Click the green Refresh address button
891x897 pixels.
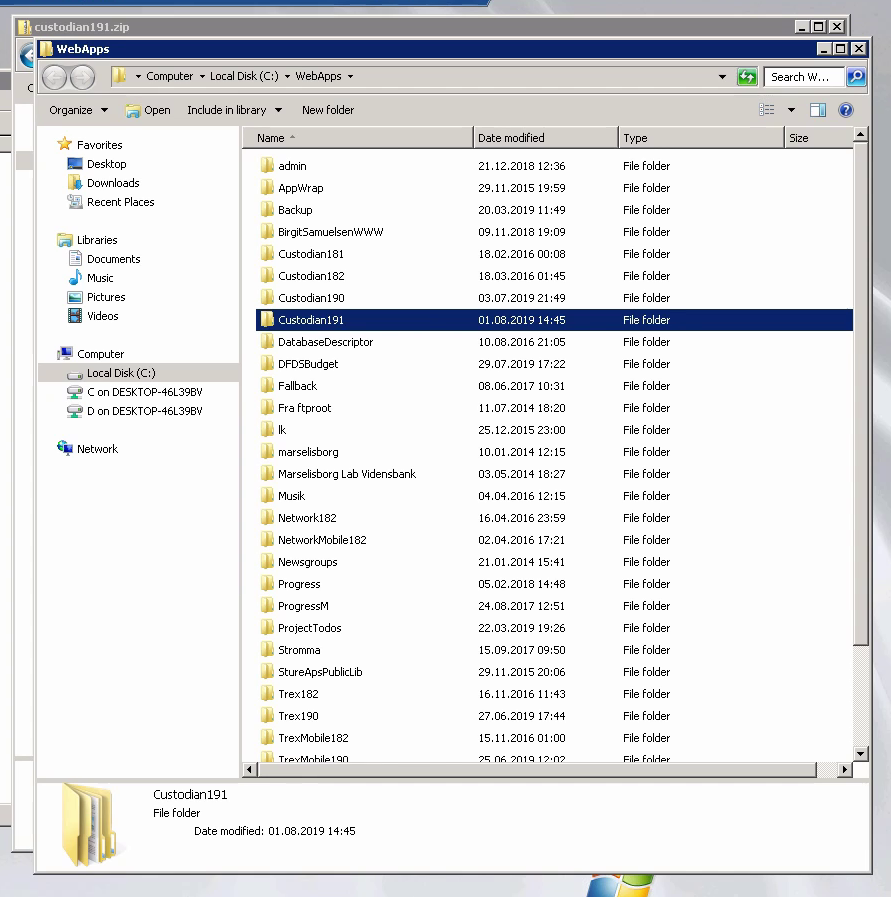coord(746,77)
